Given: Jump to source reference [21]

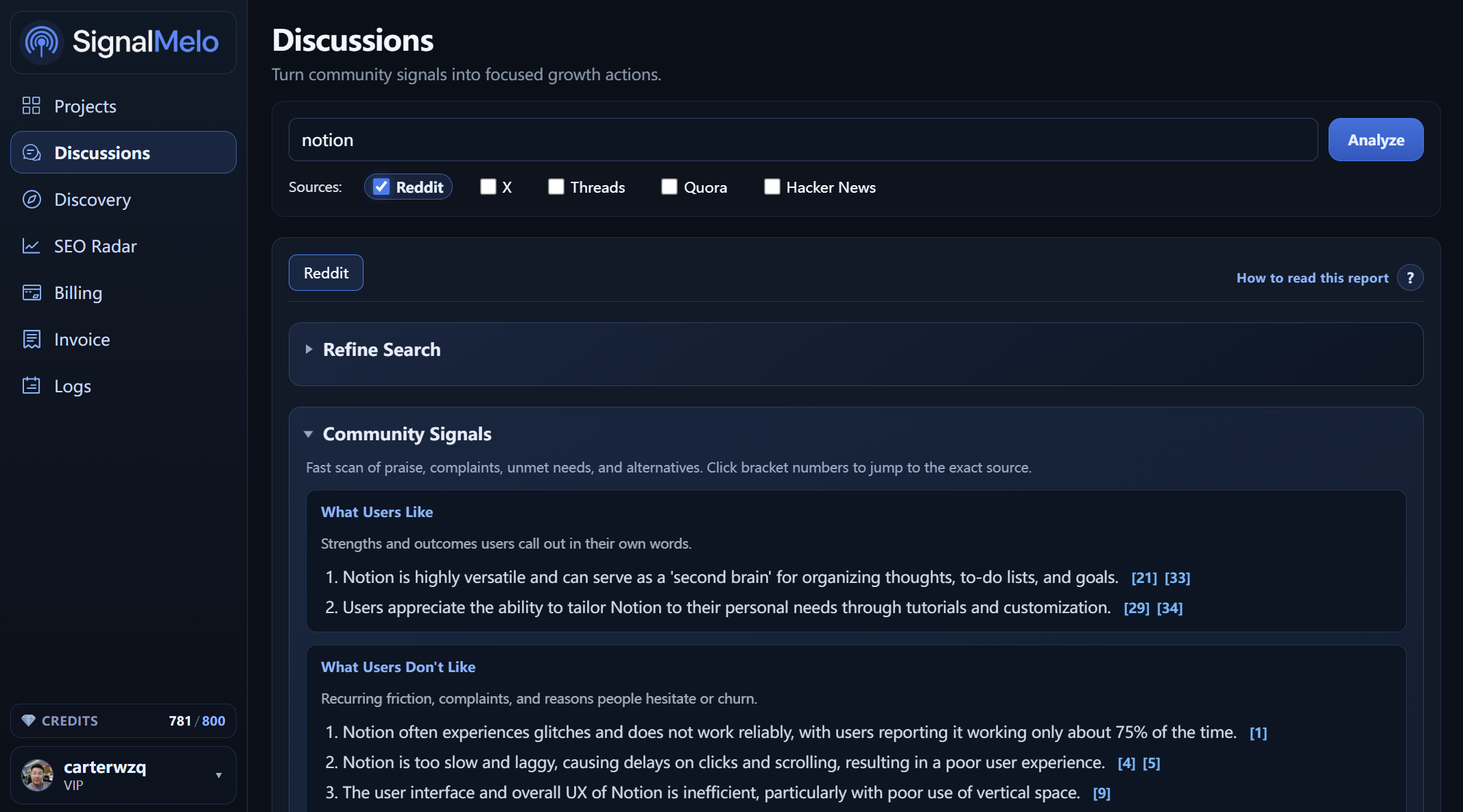Looking at the screenshot, I should click(1144, 578).
